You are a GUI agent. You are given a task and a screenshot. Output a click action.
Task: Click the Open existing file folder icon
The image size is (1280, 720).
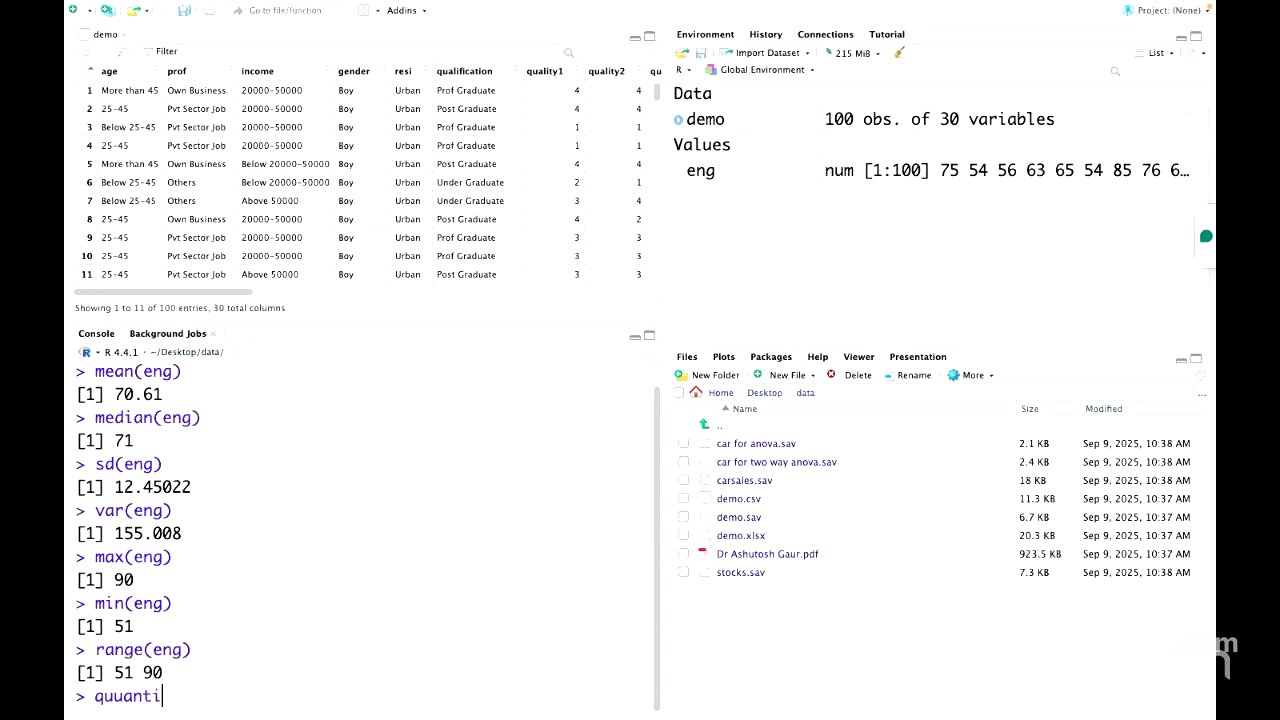tap(134, 10)
